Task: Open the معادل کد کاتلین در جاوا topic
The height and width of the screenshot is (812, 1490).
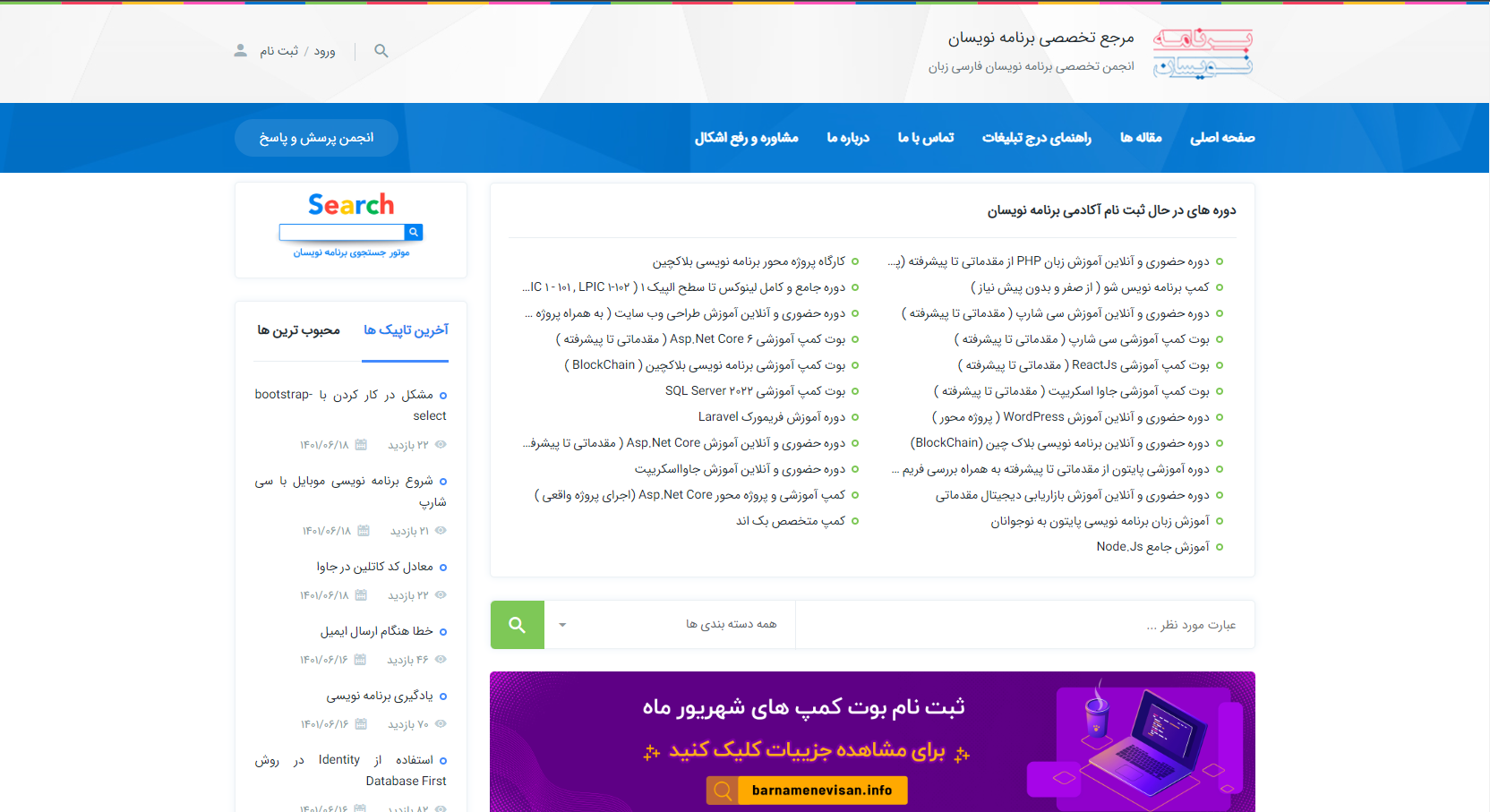Action: (x=374, y=567)
